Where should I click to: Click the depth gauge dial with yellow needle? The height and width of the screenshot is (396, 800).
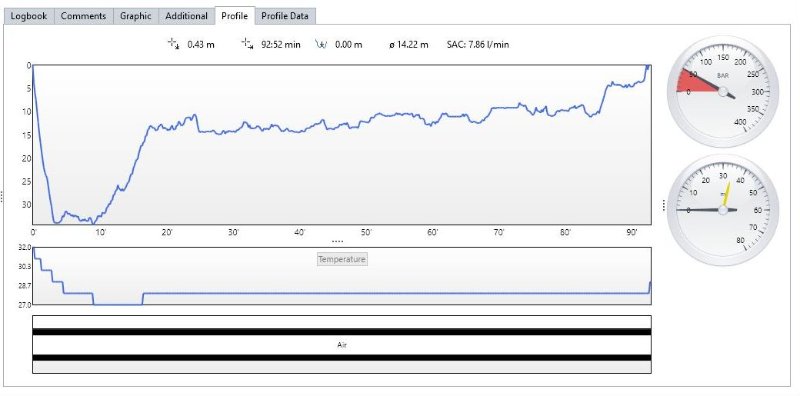723,210
